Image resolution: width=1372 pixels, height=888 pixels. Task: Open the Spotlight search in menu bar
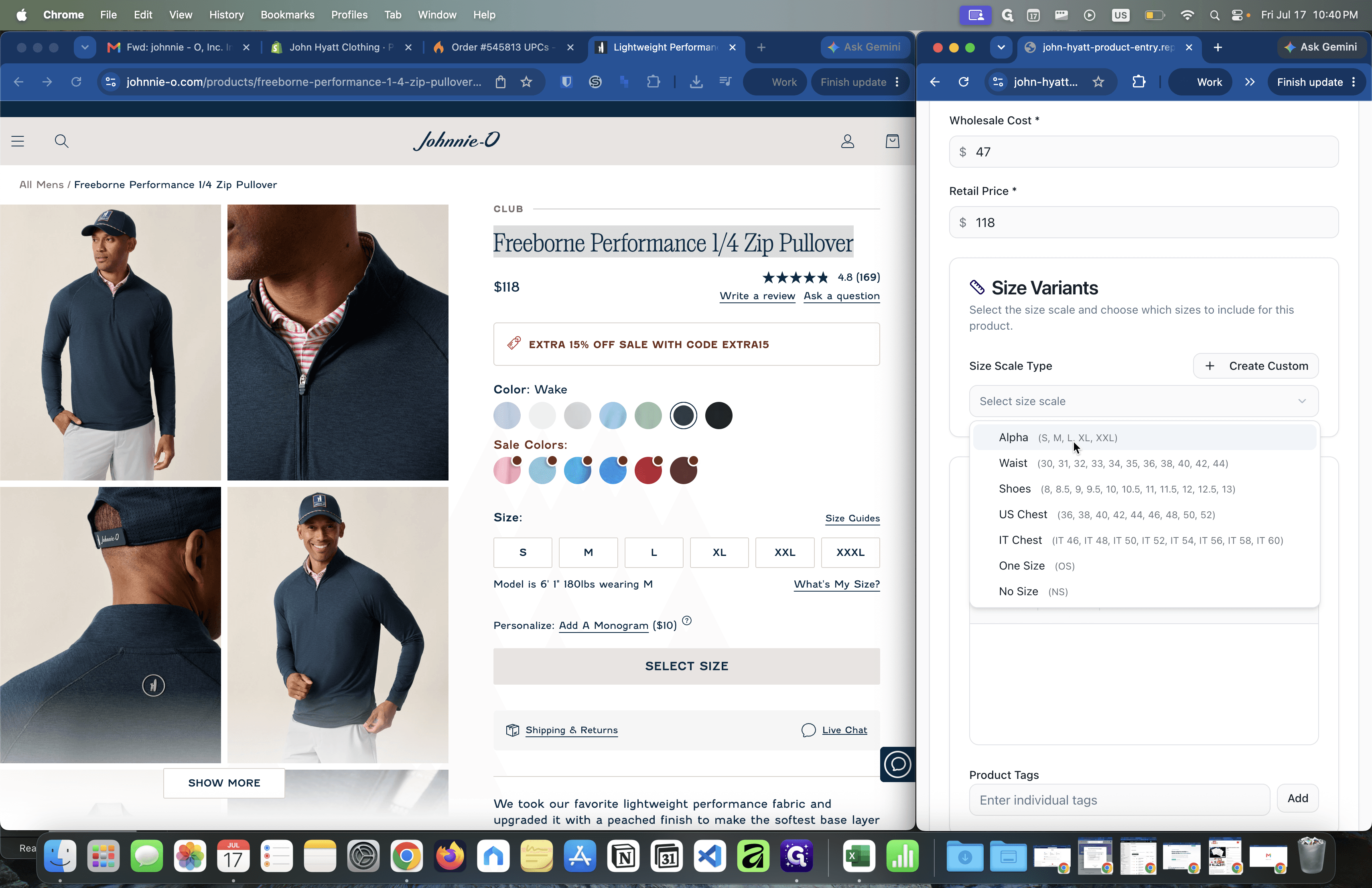click(1214, 15)
